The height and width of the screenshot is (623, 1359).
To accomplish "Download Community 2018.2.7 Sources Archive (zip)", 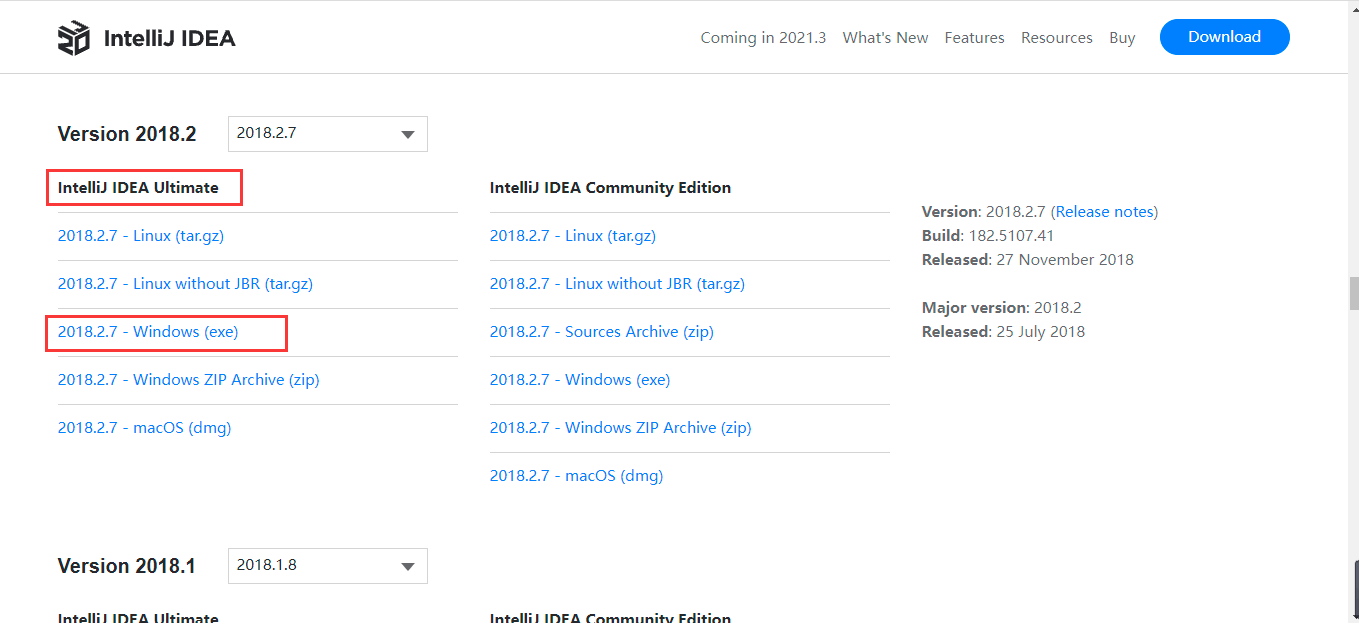I will point(601,332).
